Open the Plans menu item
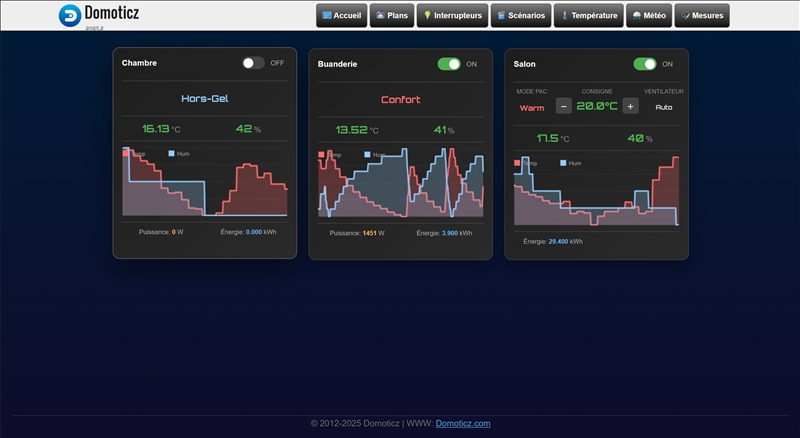800x438 pixels. coord(392,15)
